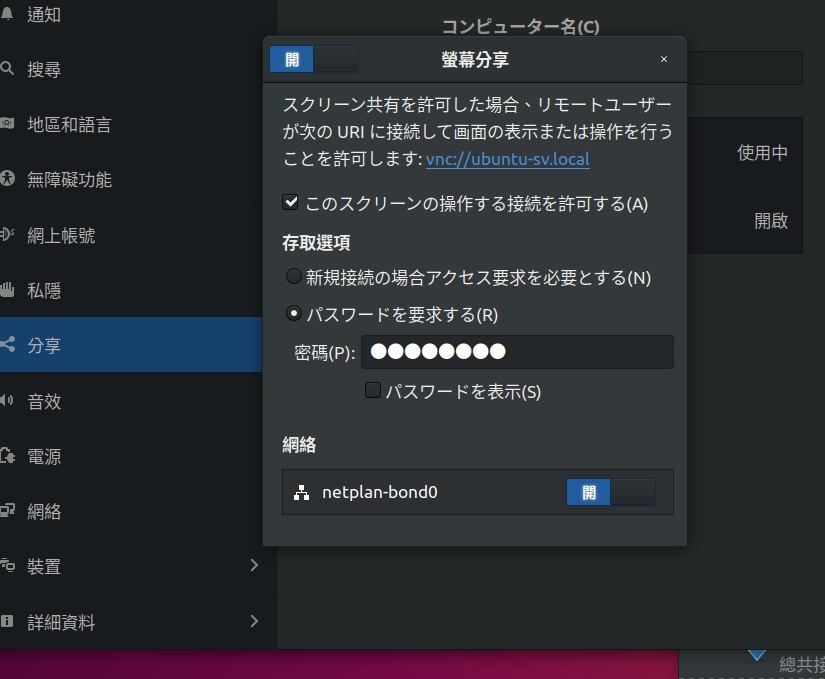Toggle the 螢幕分享 main switch off
Screen dimensions: 825x679
pyautogui.click(x=314, y=59)
